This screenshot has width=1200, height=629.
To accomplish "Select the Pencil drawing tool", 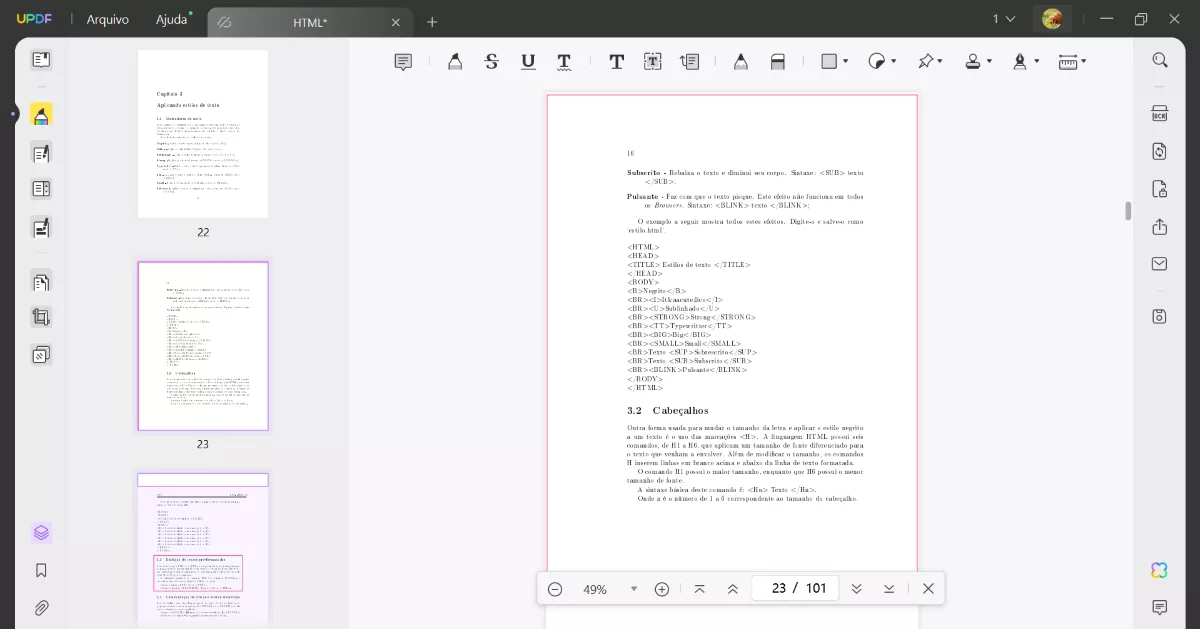I will (741, 61).
